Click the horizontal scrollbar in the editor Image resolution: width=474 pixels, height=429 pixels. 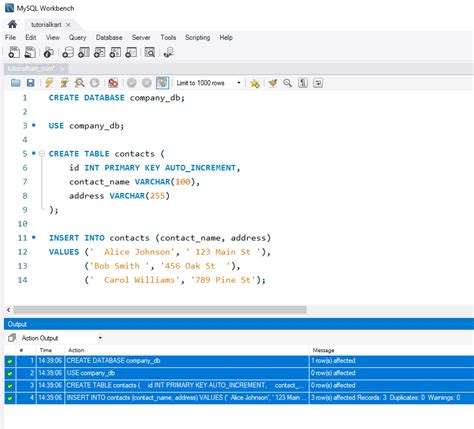pos(160,310)
